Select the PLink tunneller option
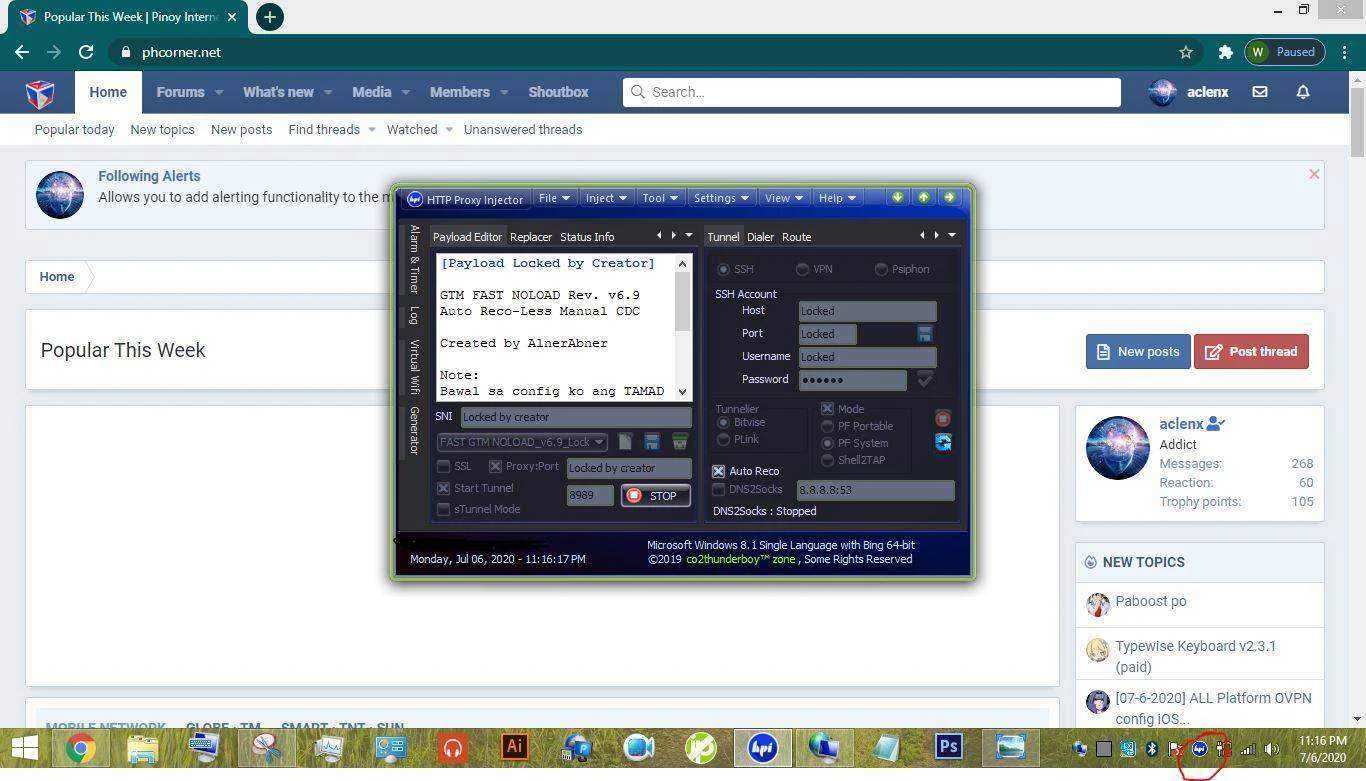This screenshot has height=781, width=1366. click(x=723, y=439)
